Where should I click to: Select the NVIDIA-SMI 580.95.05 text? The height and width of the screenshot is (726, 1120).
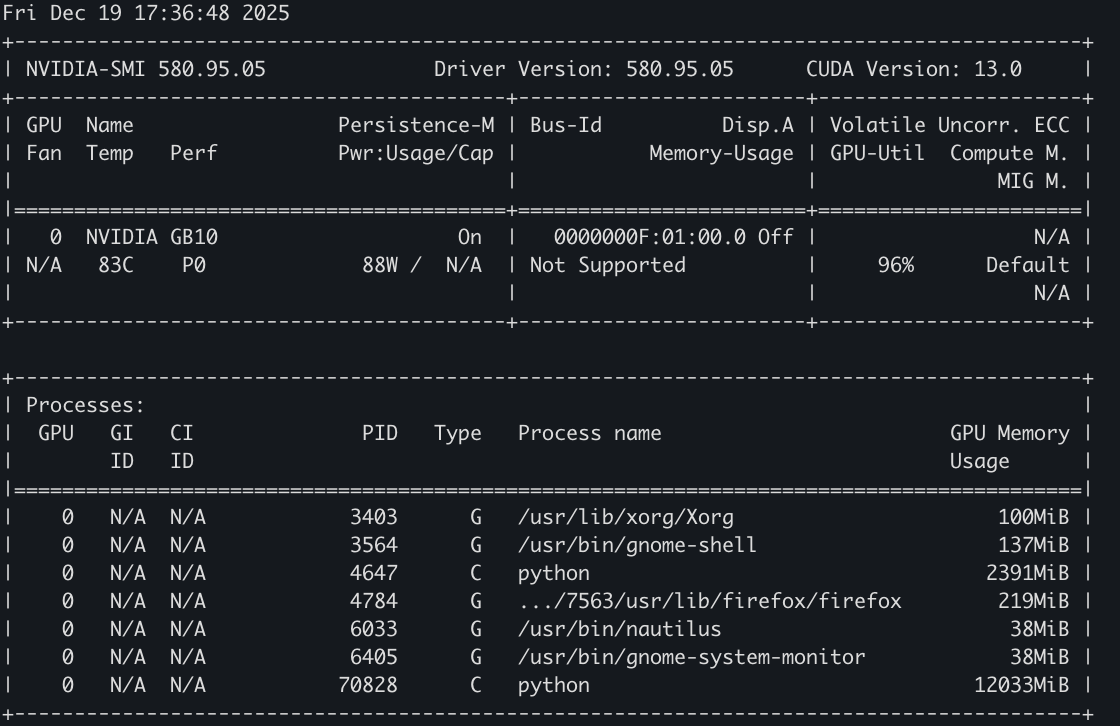[146, 69]
